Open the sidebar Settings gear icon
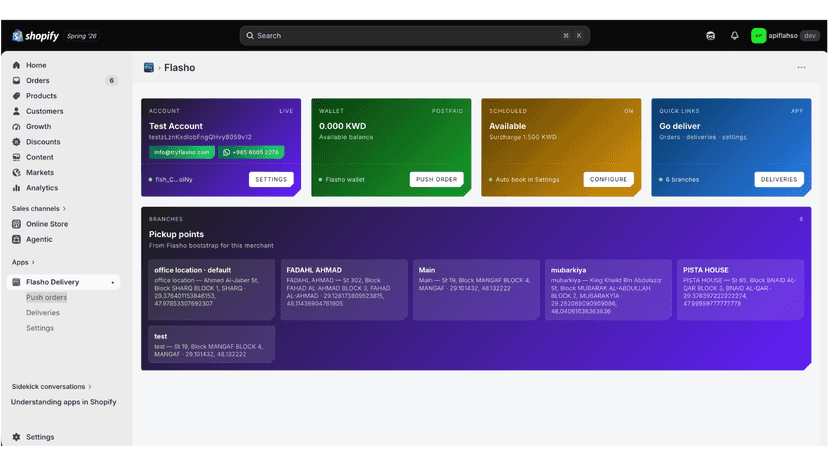This screenshot has width=828, height=466. click(16, 437)
